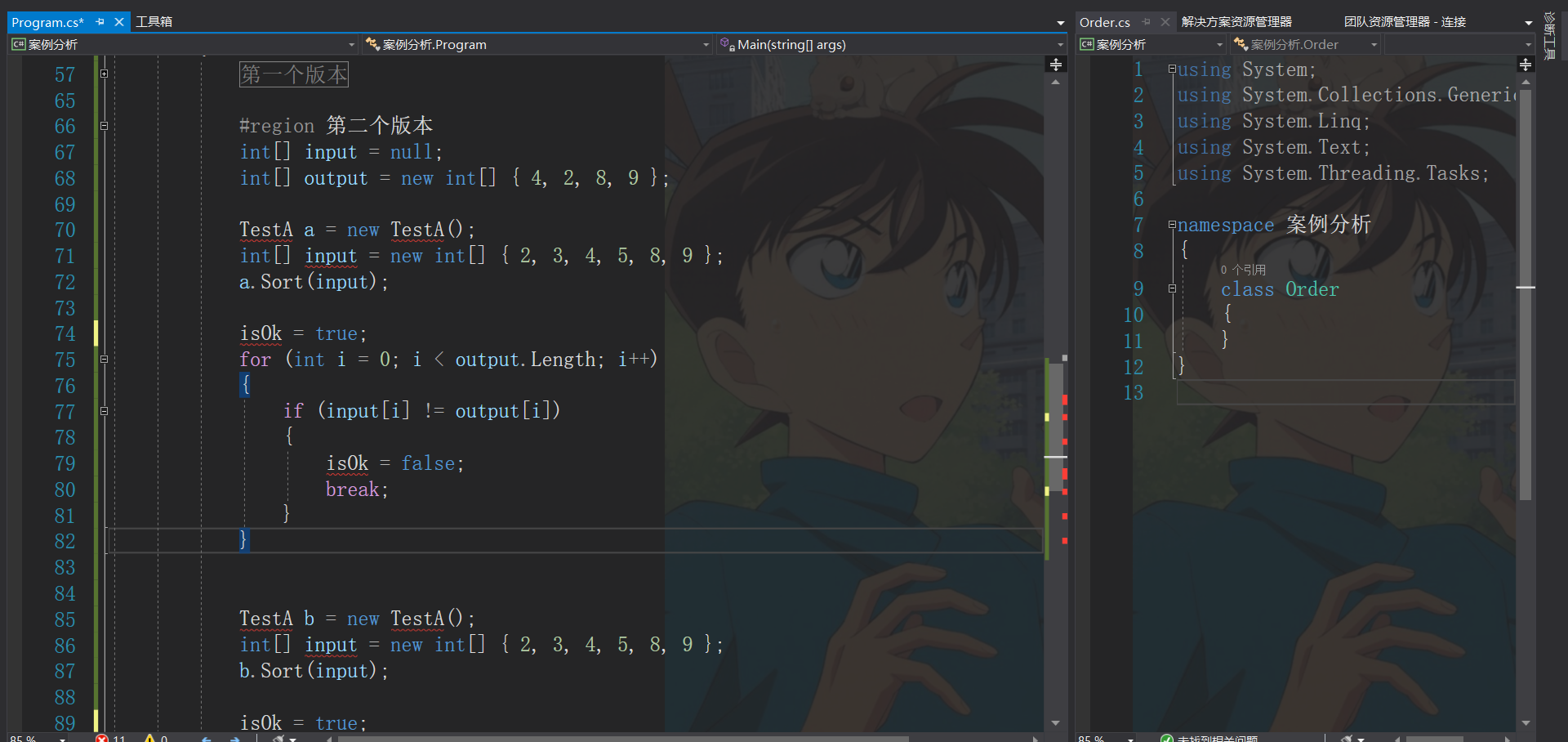Open the 案例分析 project dropdown in Program.cs
1568x742 pixels.
point(184,45)
